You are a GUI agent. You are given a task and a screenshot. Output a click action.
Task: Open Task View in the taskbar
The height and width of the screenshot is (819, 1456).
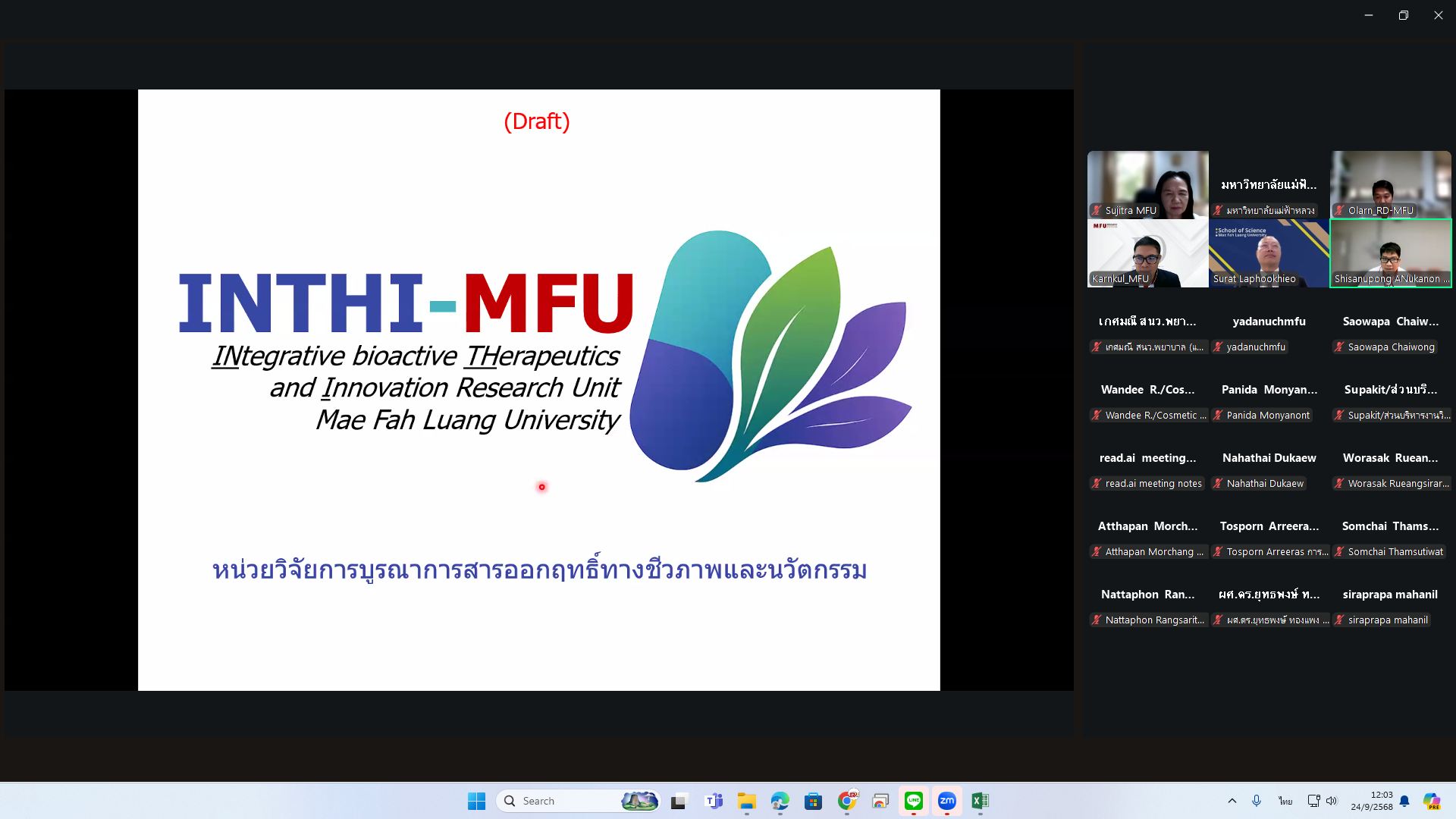[x=679, y=801]
